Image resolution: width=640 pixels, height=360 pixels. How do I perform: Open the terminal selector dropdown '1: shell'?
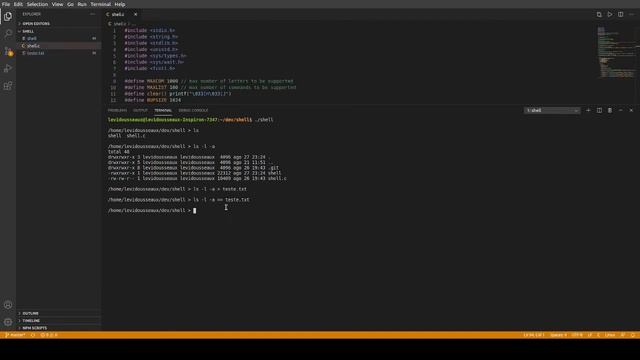pyautogui.click(x=552, y=110)
